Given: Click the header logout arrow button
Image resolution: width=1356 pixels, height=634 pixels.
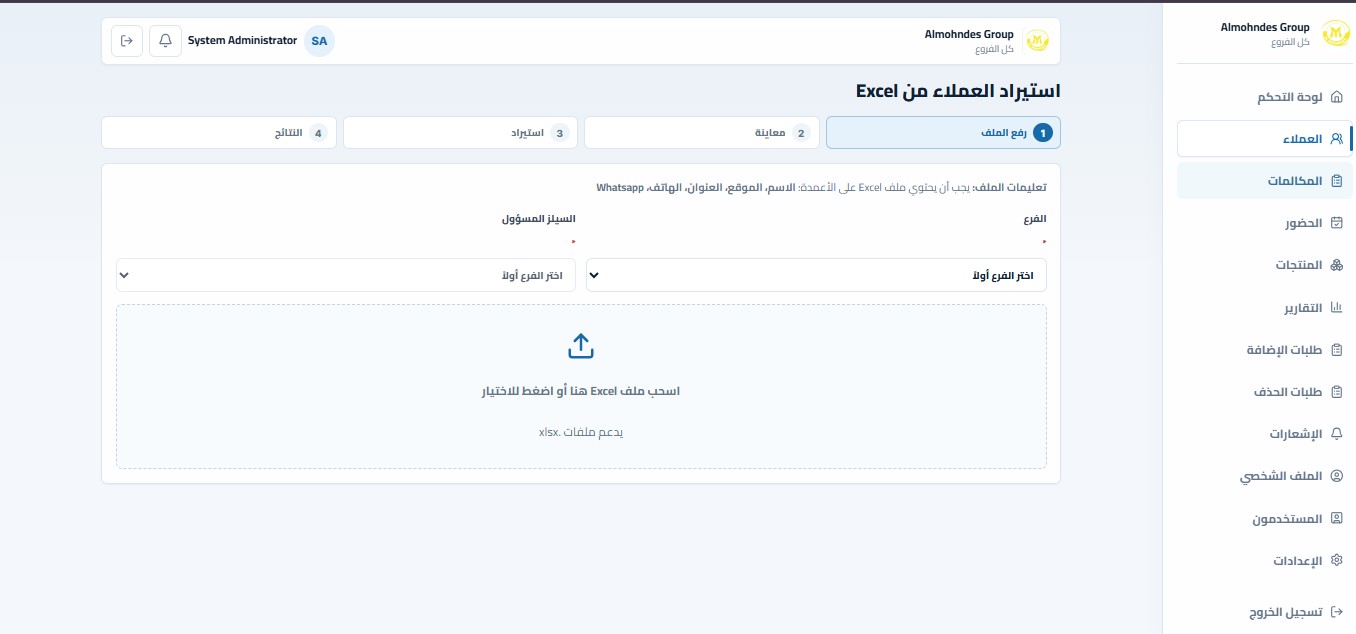Looking at the screenshot, I should tap(127, 41).
